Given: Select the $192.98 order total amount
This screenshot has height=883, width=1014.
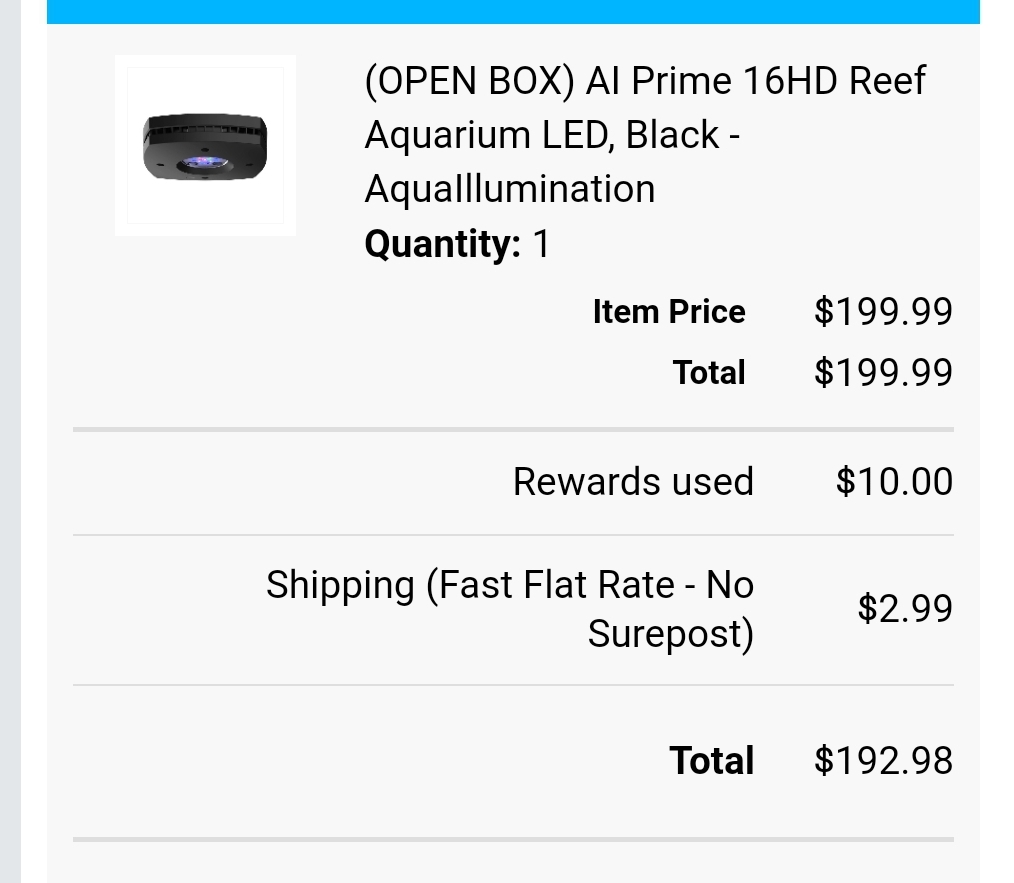Looking at the screenshot, I should point(883,761).
